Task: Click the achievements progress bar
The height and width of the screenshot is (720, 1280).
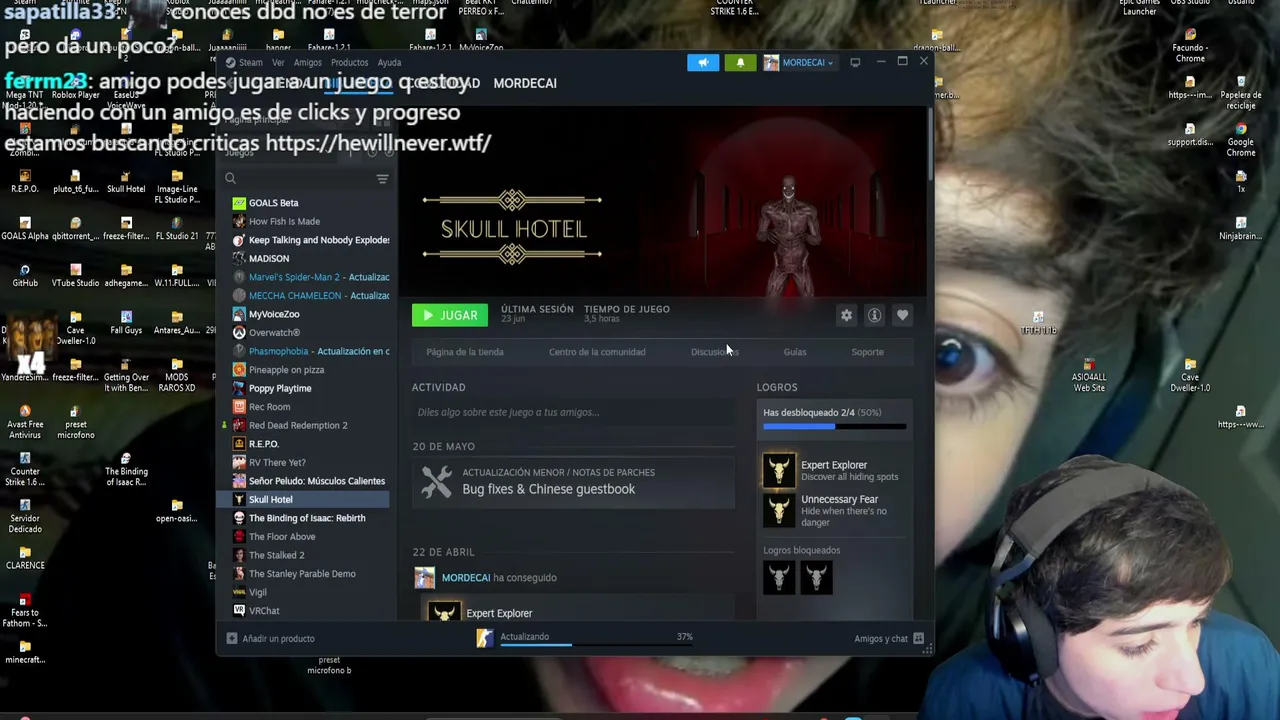Action: click(835, 427)
